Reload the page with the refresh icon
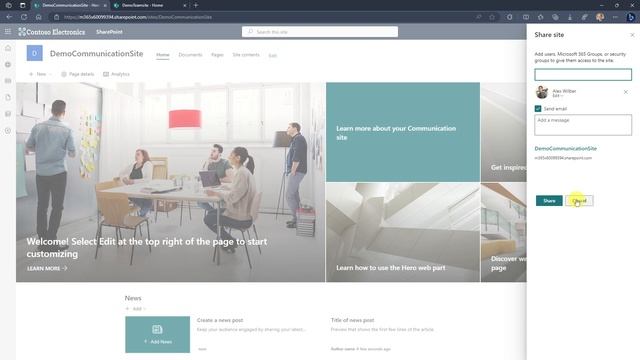This screenshot has width=640, height=360. [24, 17]
